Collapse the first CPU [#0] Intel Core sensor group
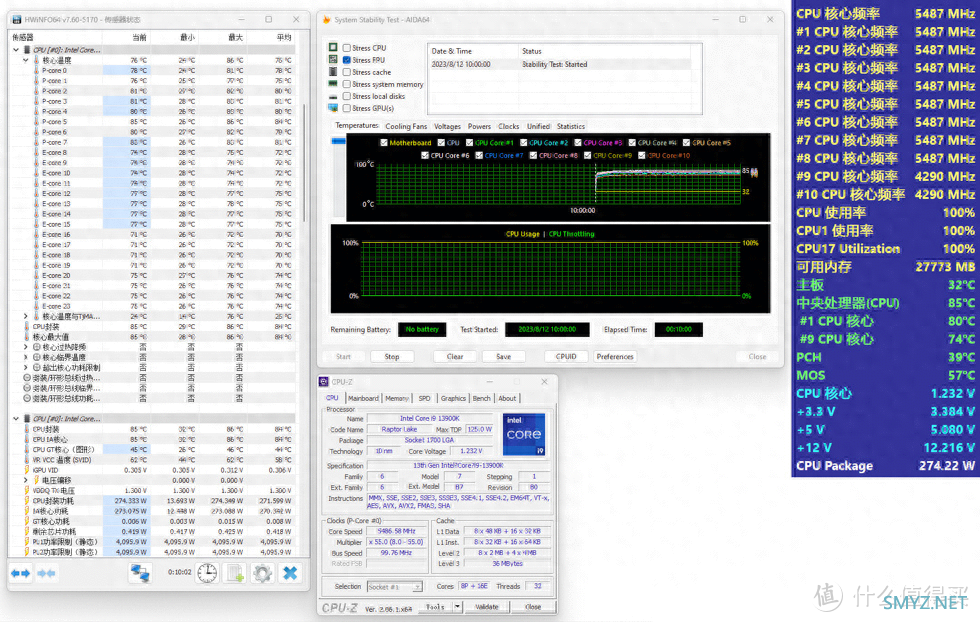The width and height of the screenshot is (980, 622). (x=16, y=49)
